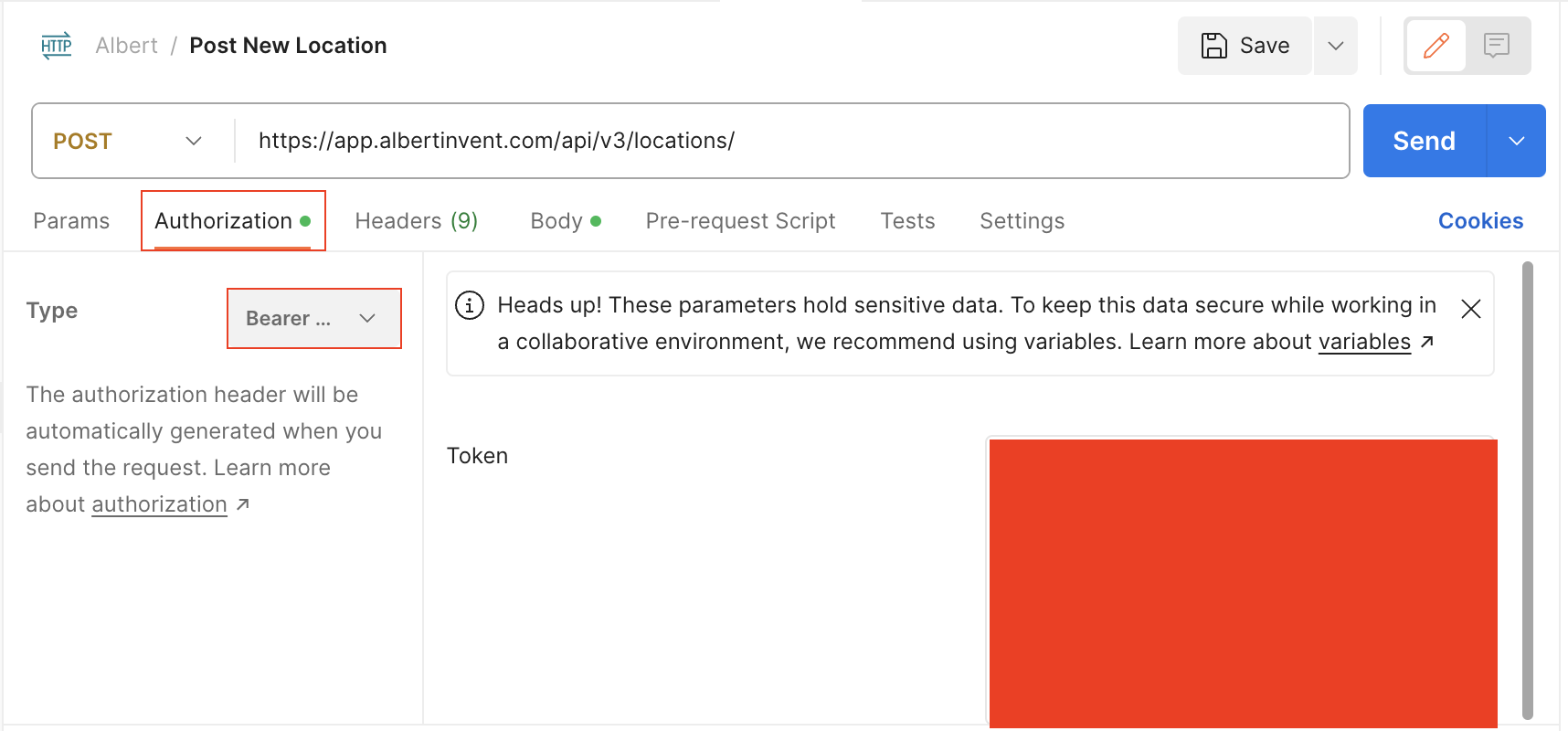Viewport: 1568px width, 731px height.
Task: Click the HTTP request type icon
Action: (x=56, y=46)
